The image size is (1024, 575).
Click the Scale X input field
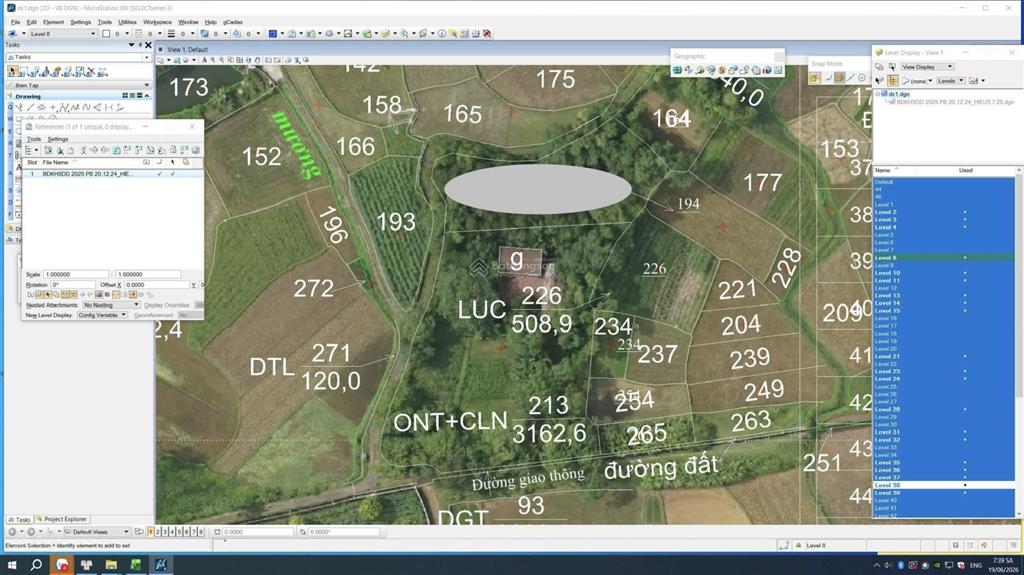click(76, 274)
